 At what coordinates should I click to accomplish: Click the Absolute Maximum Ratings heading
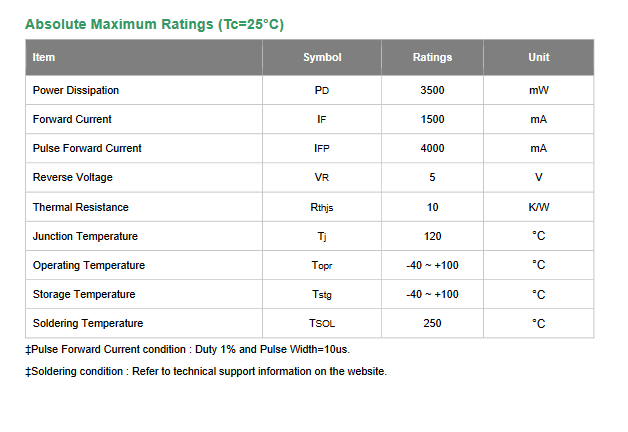[154, 24]
